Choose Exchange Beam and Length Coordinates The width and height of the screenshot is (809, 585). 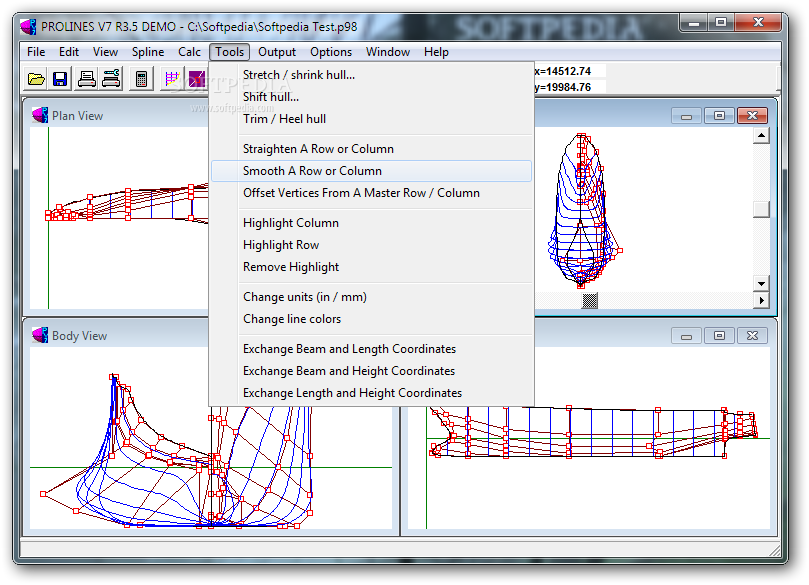[x=371, y=349]
